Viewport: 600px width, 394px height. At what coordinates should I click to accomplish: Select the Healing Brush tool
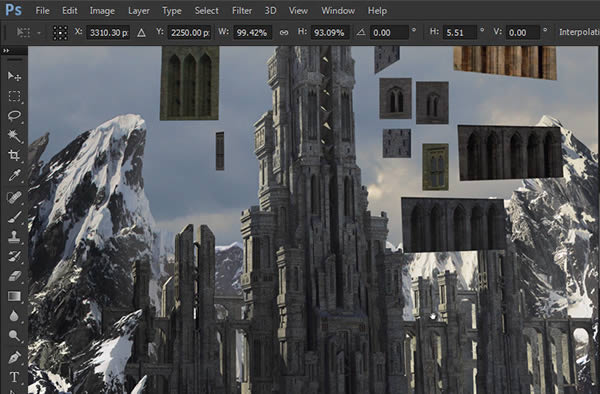pos(14,197)
